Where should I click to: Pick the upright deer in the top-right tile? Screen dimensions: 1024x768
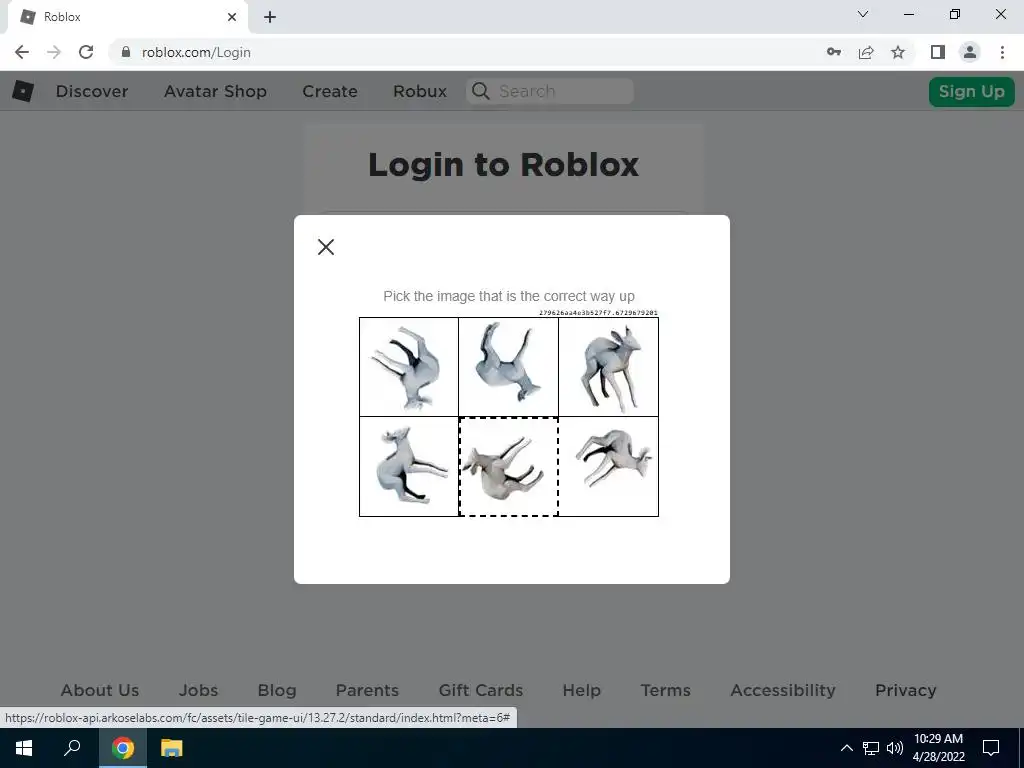[609, 367]
